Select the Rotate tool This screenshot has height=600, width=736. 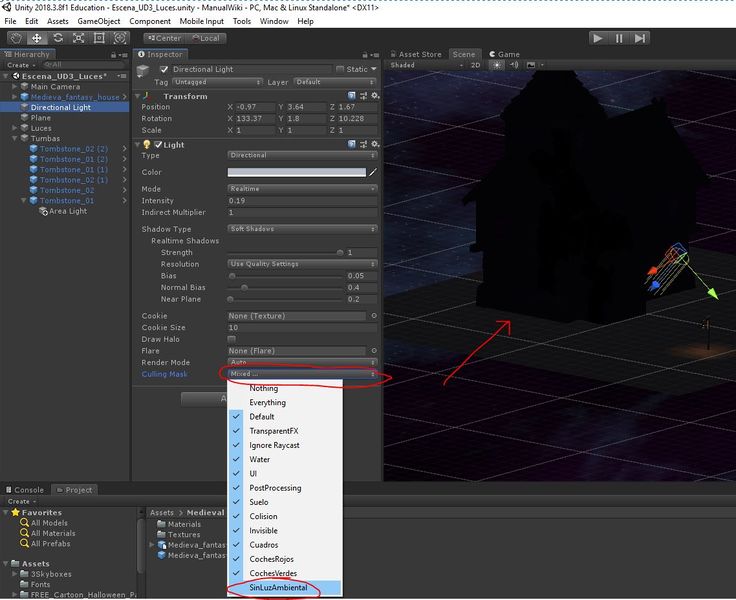click(58, 38)
